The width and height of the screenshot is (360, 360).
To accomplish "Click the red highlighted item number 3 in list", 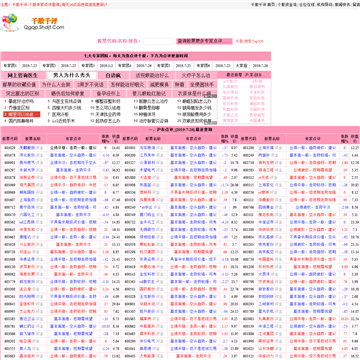I will 21,114.
